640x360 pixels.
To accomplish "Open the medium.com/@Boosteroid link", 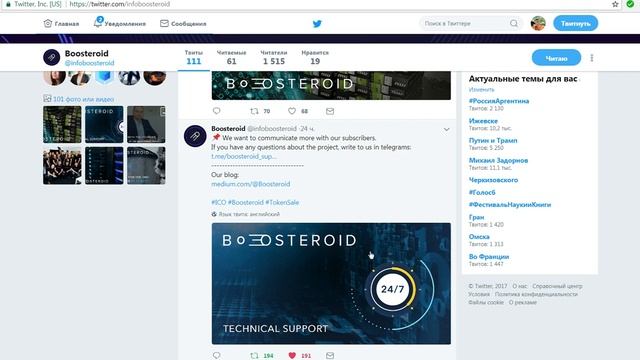I will [251, 184].
